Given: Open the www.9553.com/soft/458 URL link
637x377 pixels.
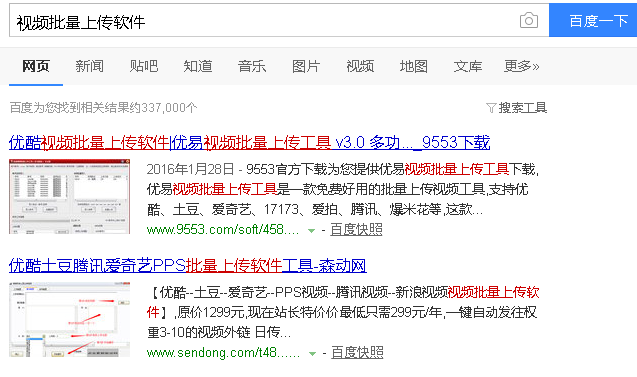Looking at the screenshot, I should point(223,230).
